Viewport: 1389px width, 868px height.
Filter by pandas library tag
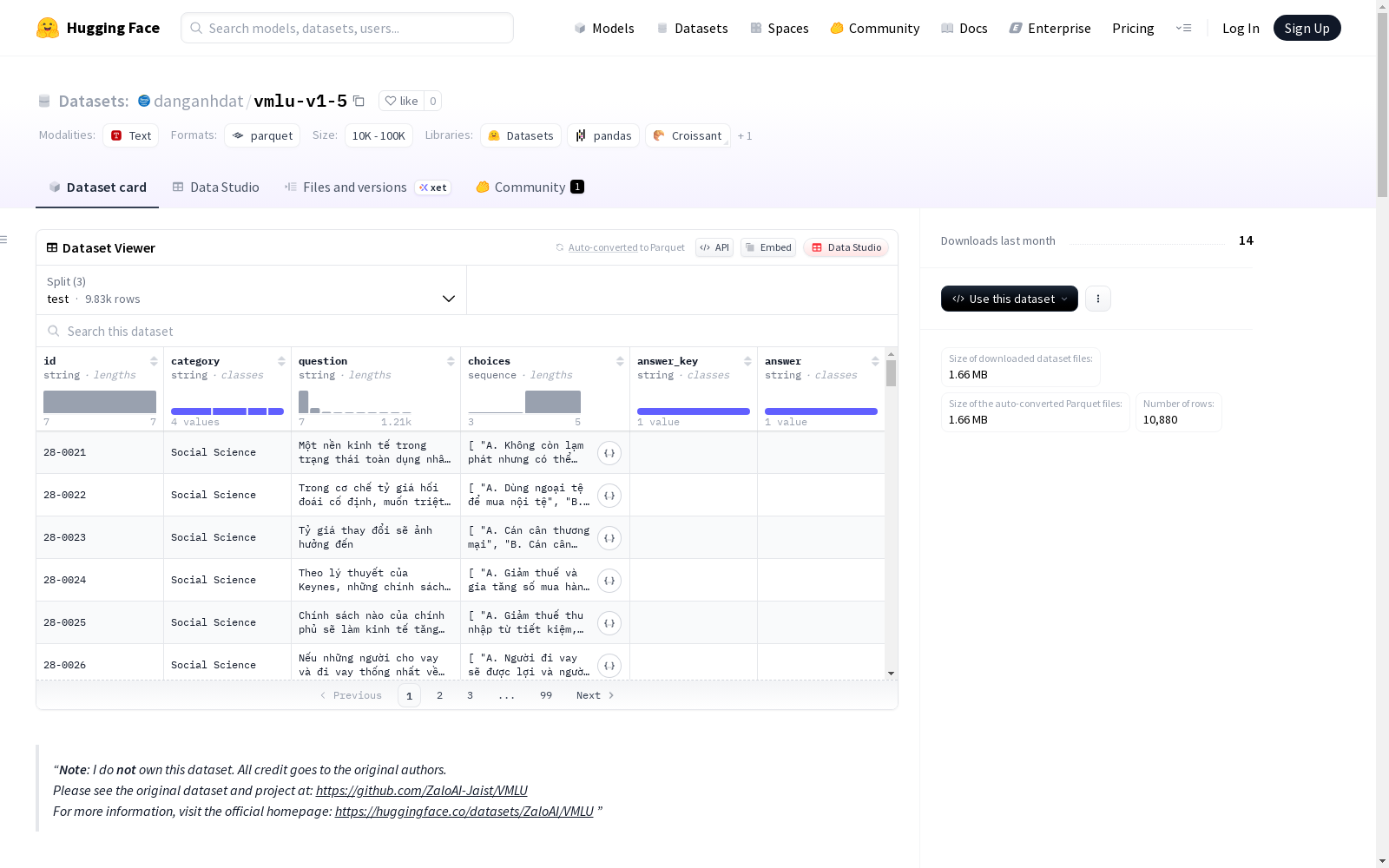click(x=603, y=135)
